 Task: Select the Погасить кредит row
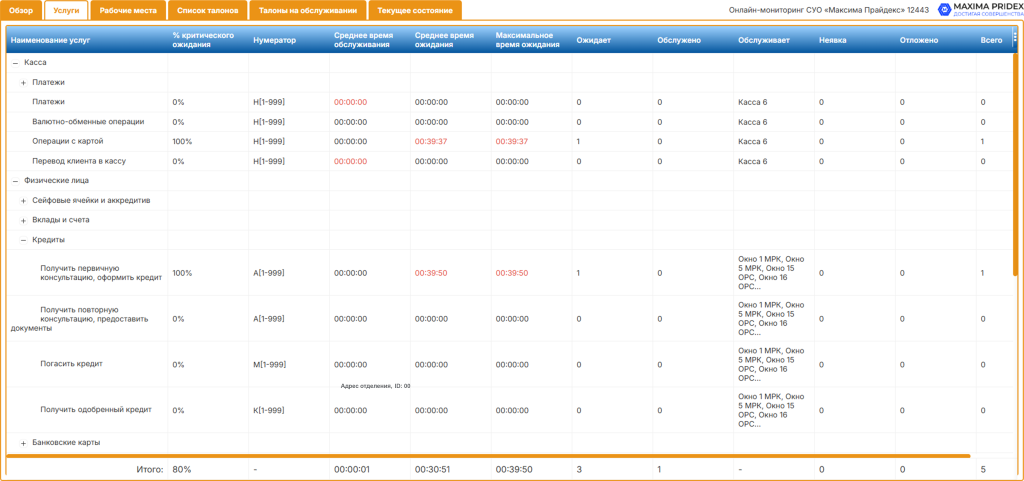[x=509, y=364]
